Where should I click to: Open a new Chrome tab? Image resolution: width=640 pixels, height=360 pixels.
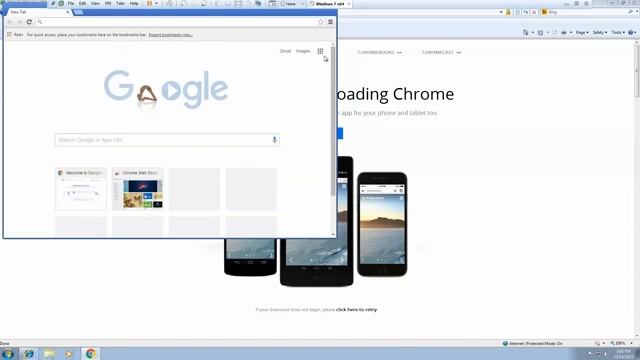78,12
